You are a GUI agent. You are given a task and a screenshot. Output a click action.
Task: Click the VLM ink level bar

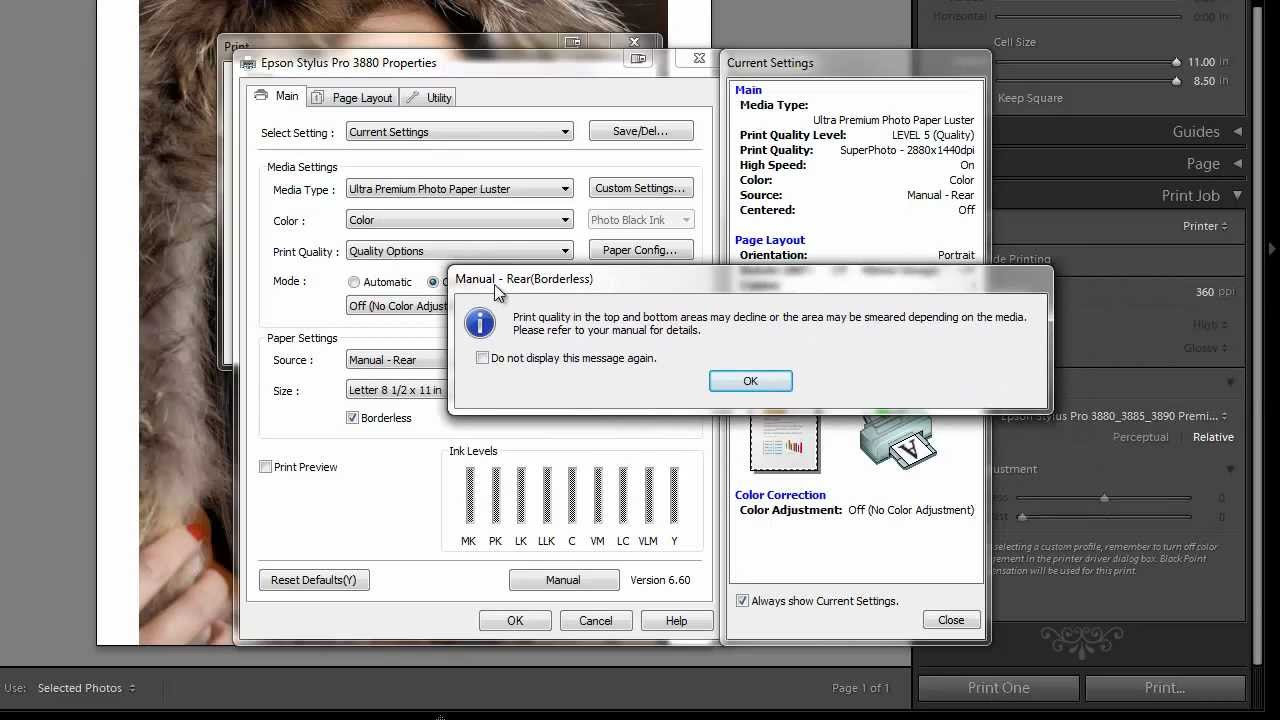tap(648, 495)
